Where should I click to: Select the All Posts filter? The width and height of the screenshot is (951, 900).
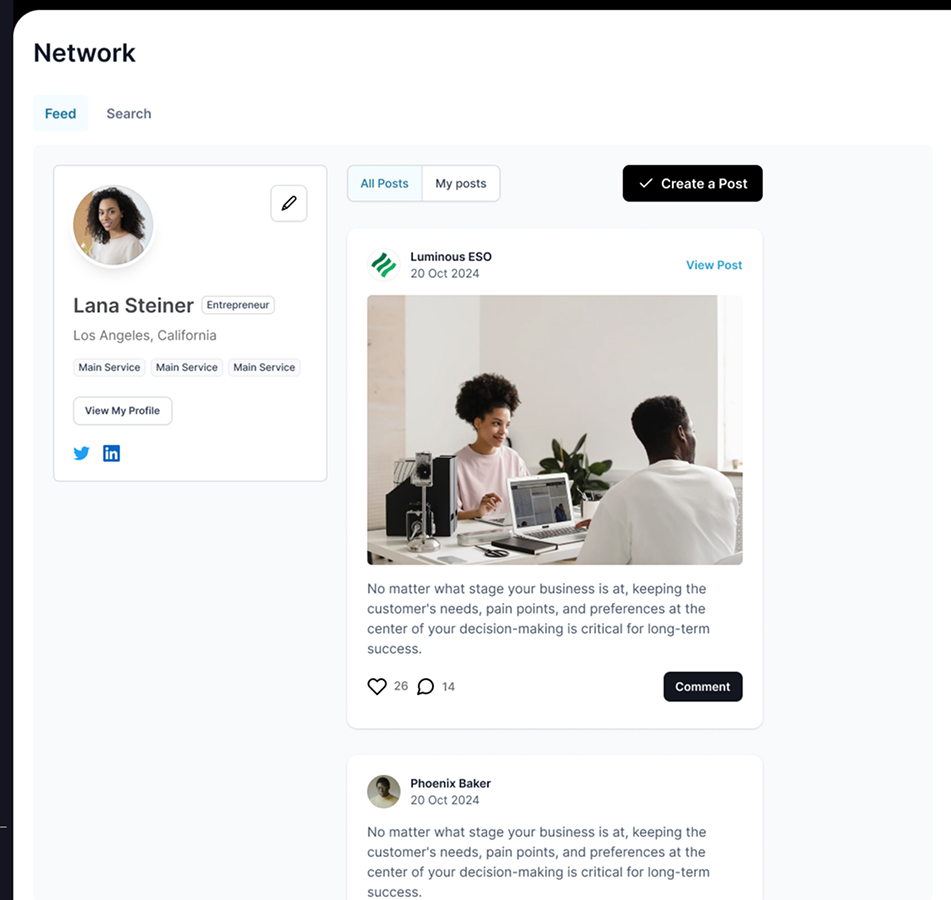pos(385,183)
